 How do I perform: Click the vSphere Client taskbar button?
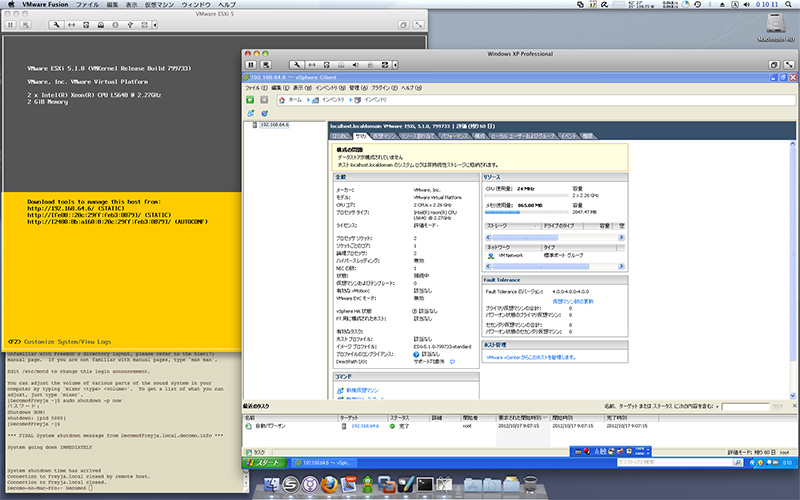pos(322,464)
